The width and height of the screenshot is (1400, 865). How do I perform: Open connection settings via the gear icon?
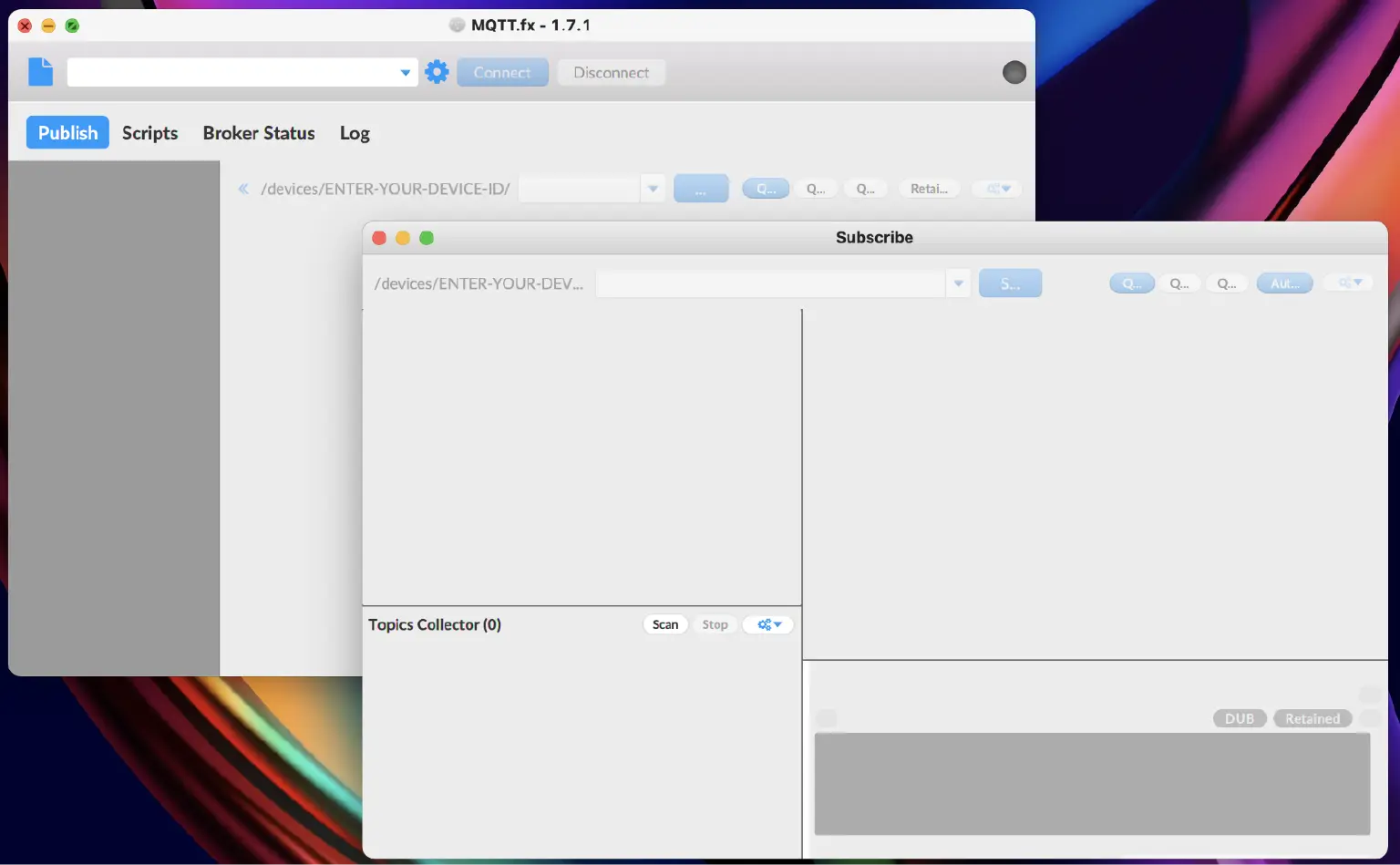[437, 71]
